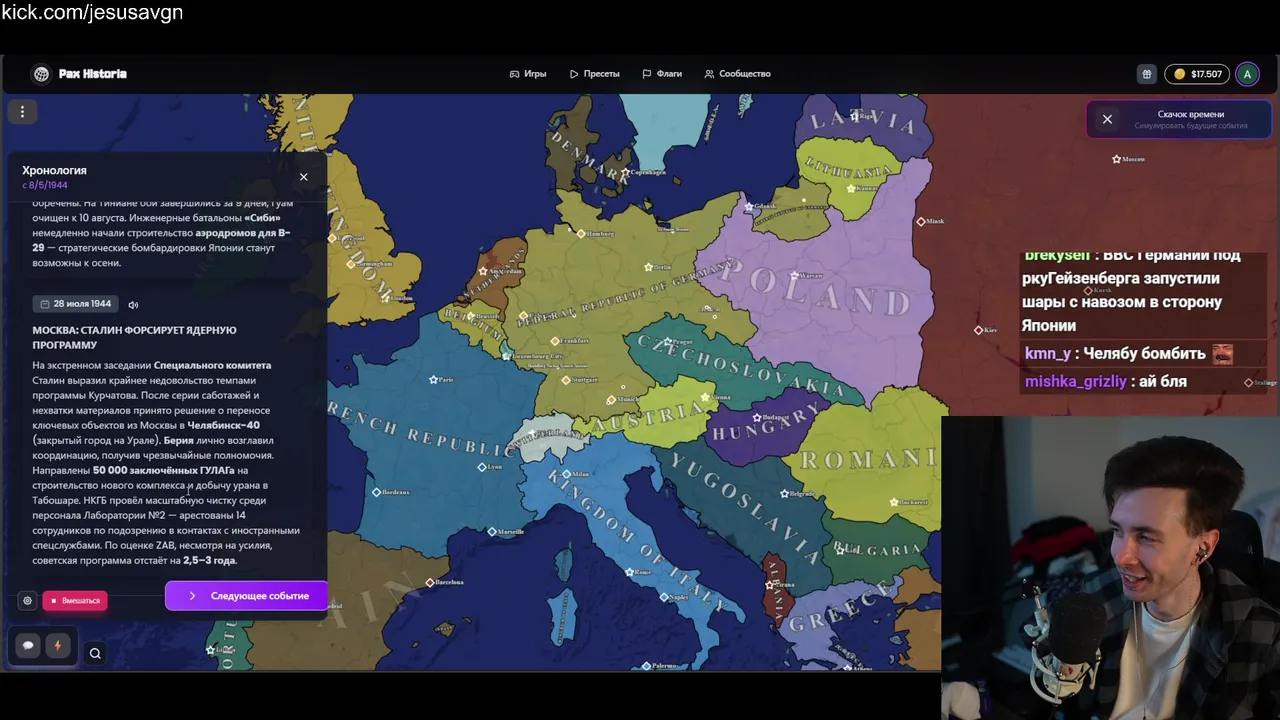
Task: Click the $17.507 coin balance
Action: pyautogui.click(x=1198, y=74)
